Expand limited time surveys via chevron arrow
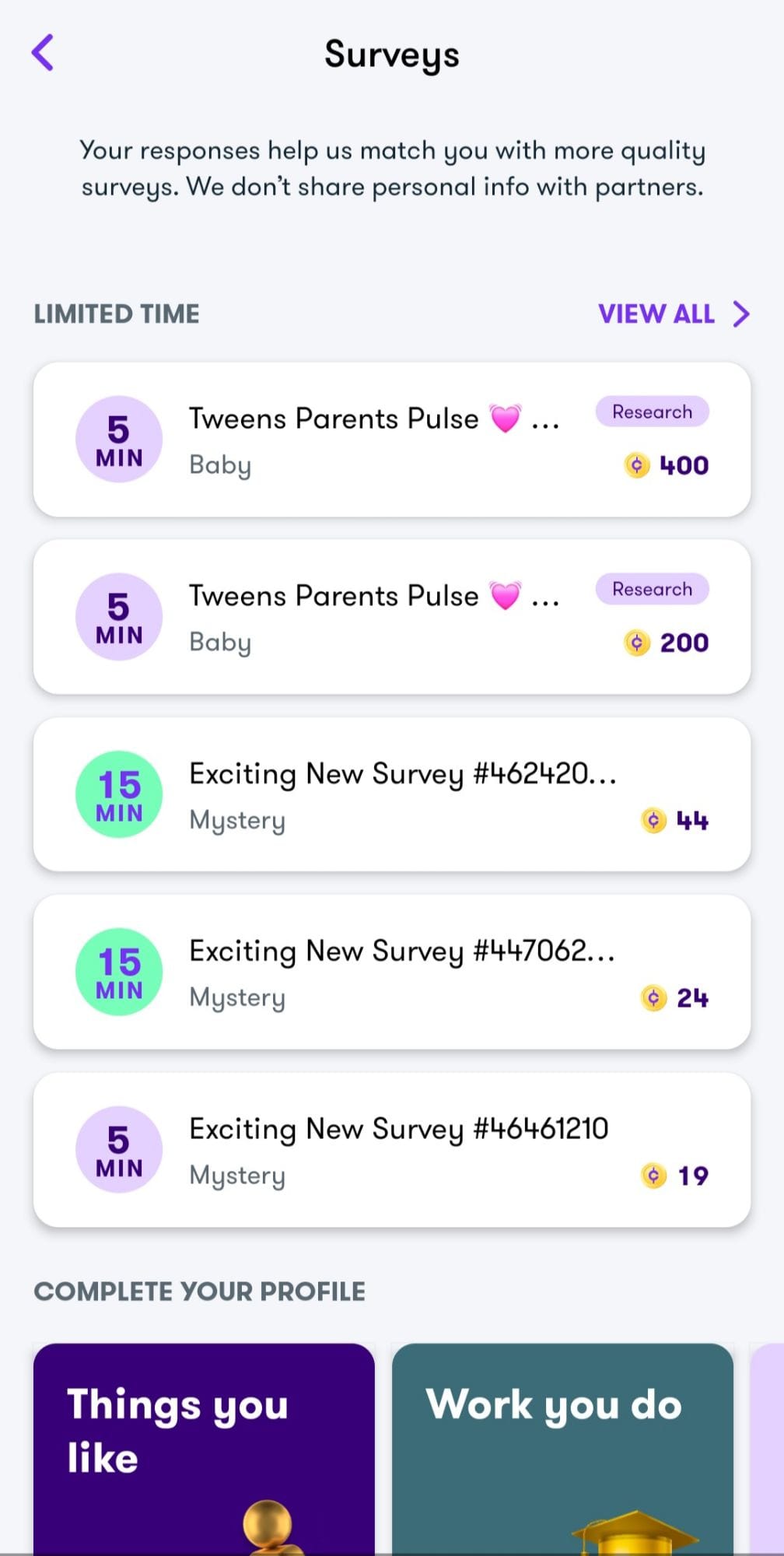The width and height of the screenshot is (784, 1556). pos(741,314)
